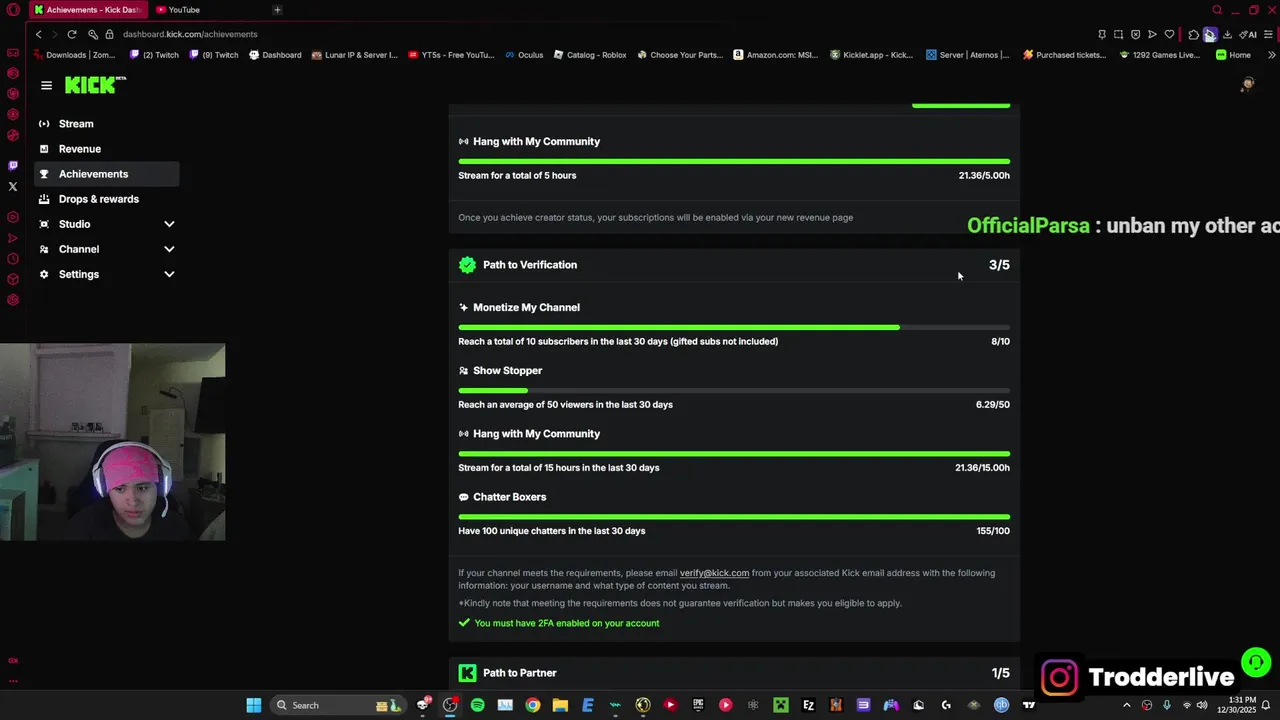Open the Revenue page in sidebar
The width and height of the screenshot is (1280, 720).
point(80,149)
